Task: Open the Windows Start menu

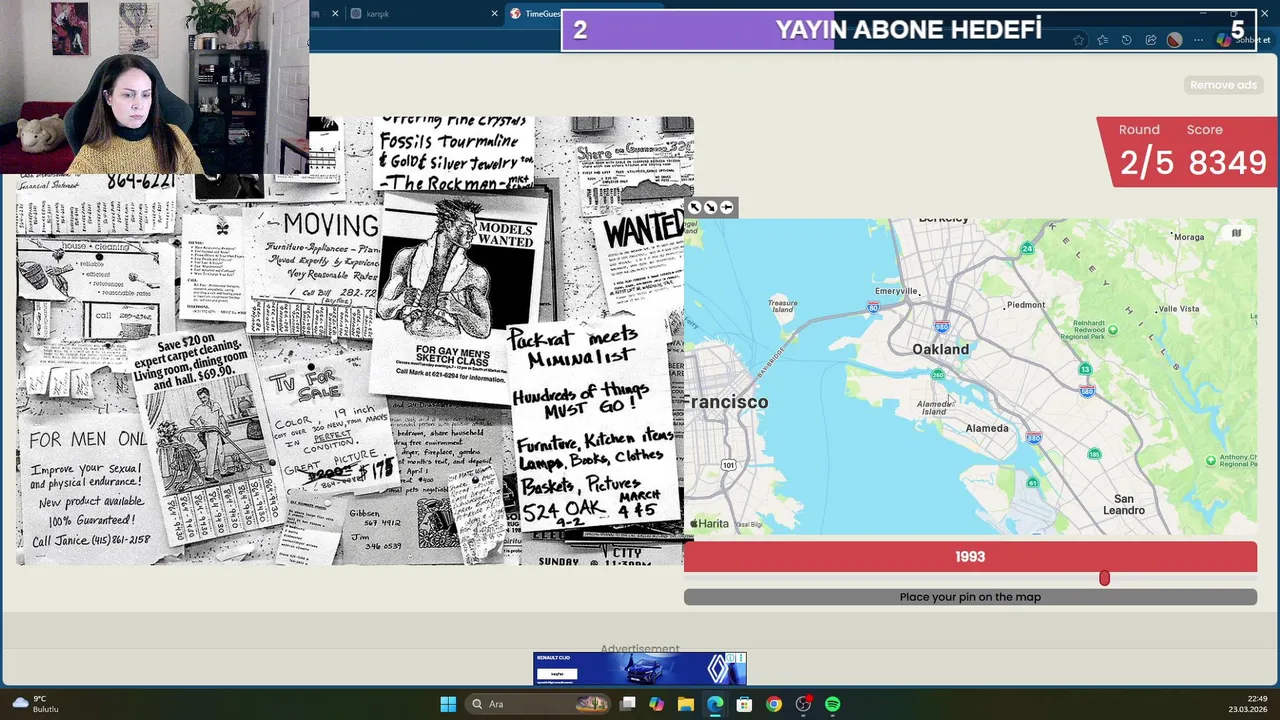Action: pyautogui.click(x=448, y=704)
